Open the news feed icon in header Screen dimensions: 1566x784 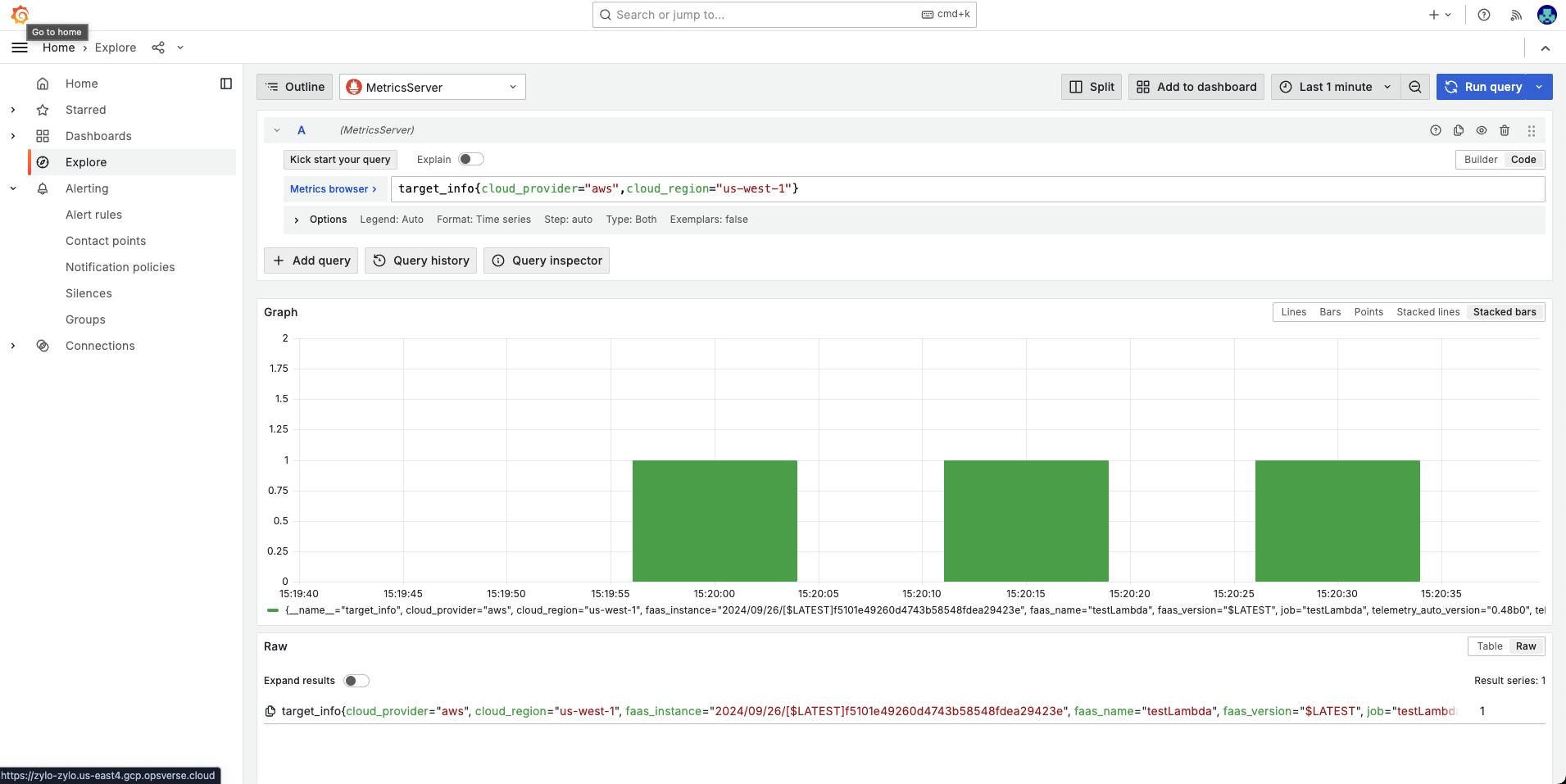[x=1516, y=15]
